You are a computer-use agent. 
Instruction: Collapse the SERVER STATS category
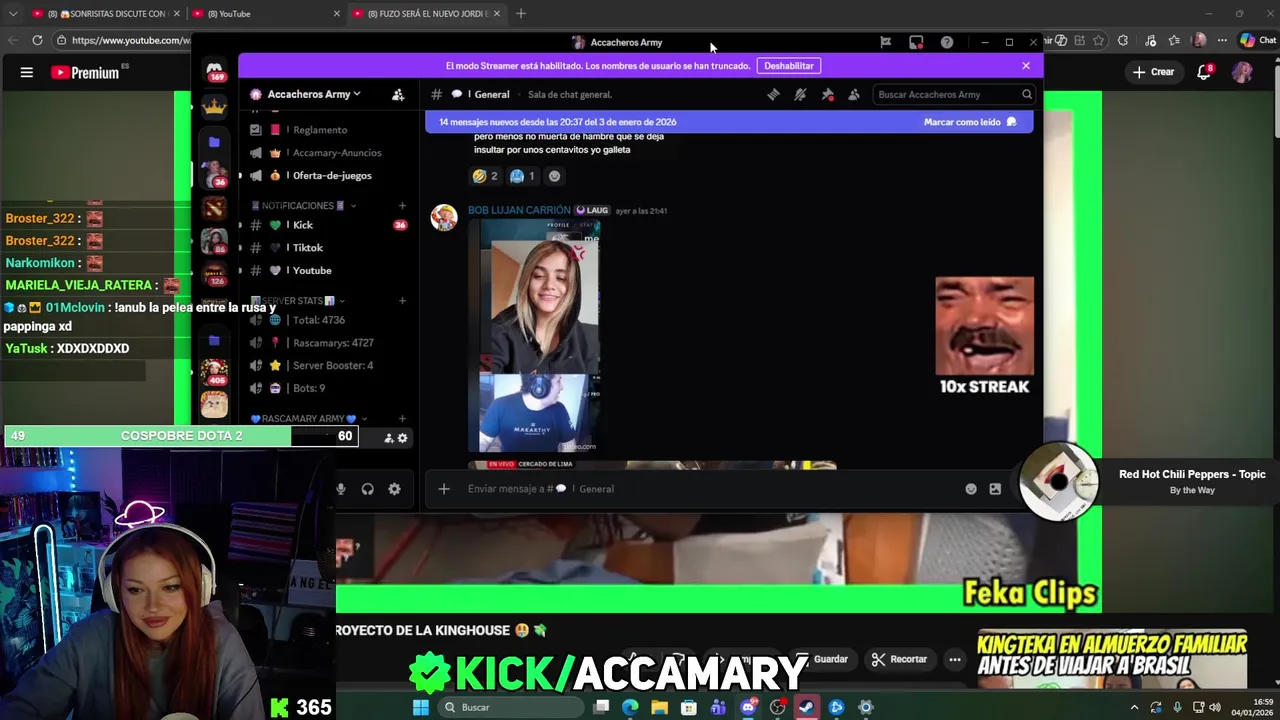tap(297, 300)
